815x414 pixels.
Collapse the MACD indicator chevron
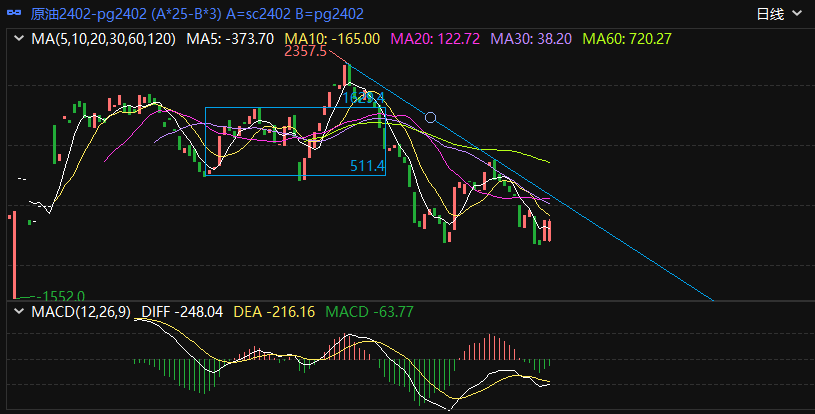(x=18, y=312)
